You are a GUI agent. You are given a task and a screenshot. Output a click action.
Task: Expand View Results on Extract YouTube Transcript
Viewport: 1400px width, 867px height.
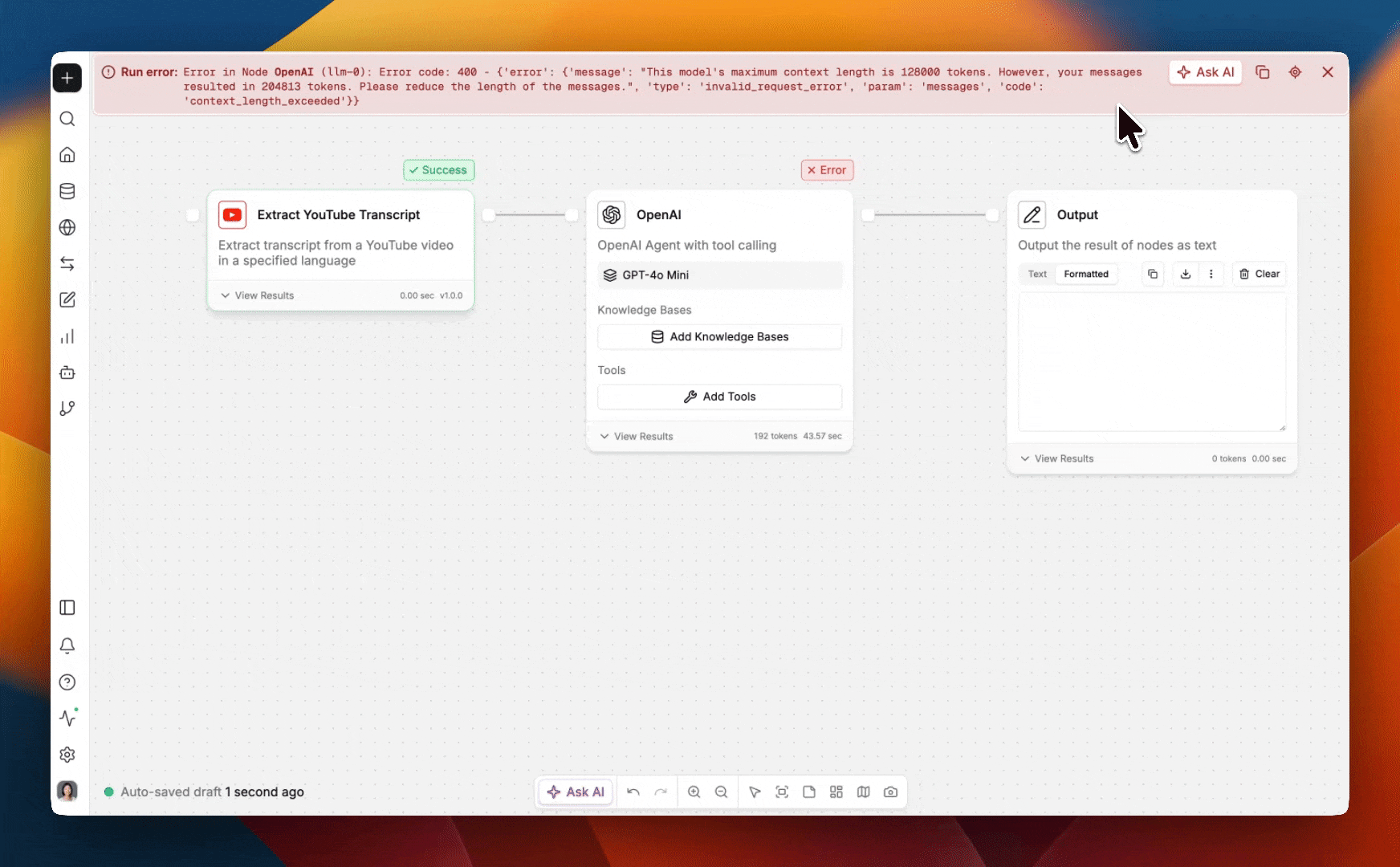click(258, 295)
